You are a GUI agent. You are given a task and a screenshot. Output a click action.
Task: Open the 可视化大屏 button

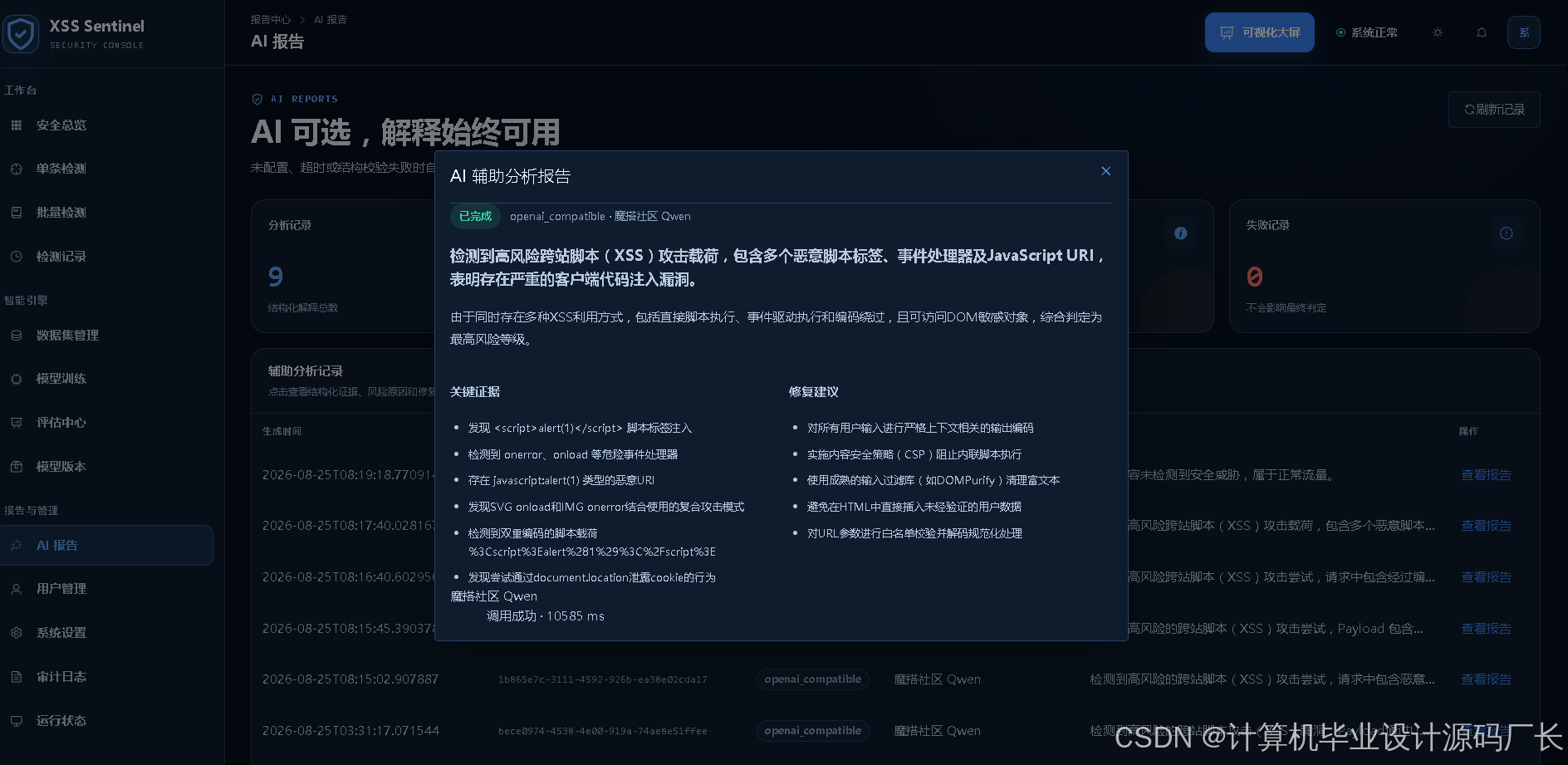click(x=1260, y=32)
